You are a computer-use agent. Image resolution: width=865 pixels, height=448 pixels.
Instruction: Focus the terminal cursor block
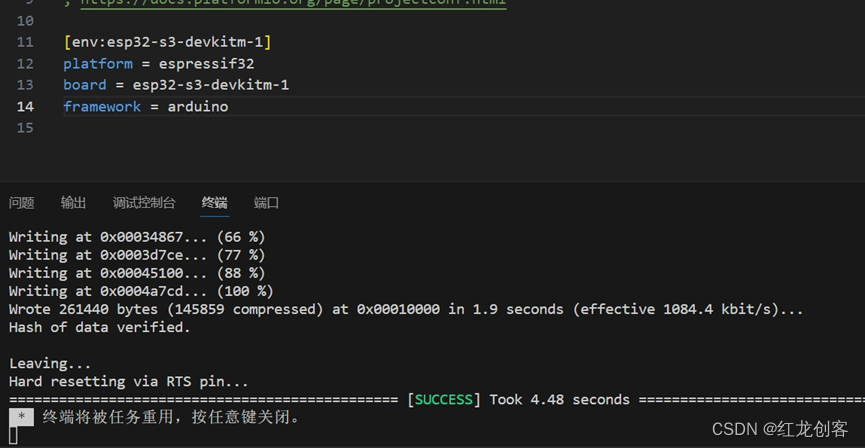pos(14,435)
